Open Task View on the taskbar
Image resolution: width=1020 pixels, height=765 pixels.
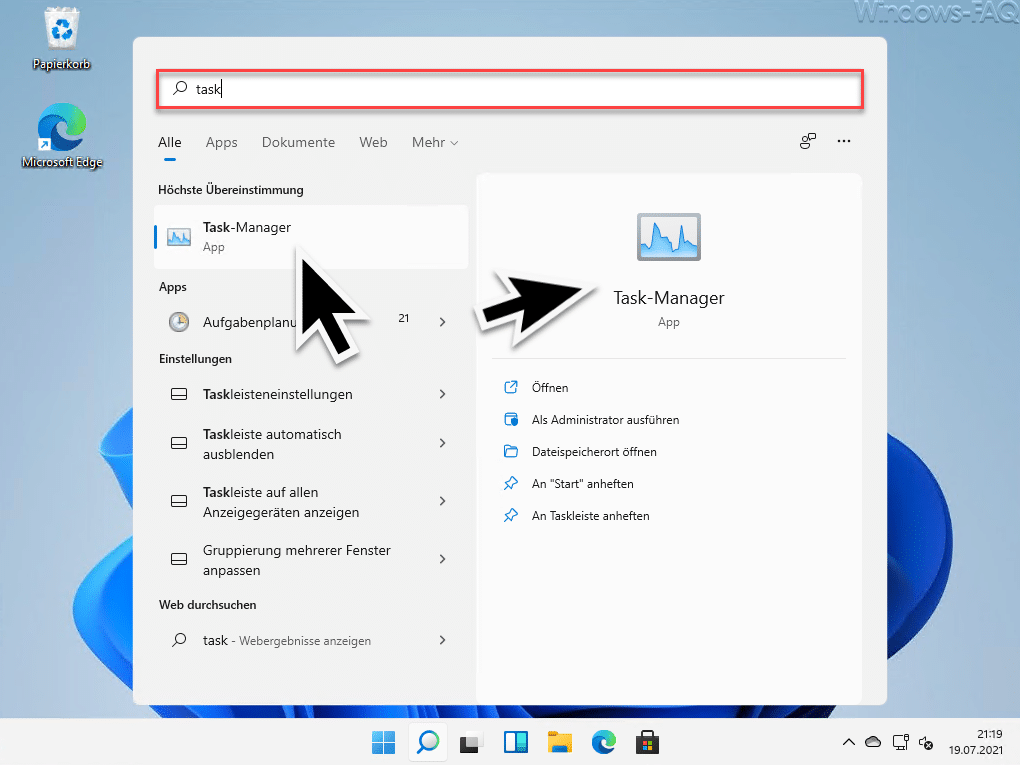[x=471, y=742]
